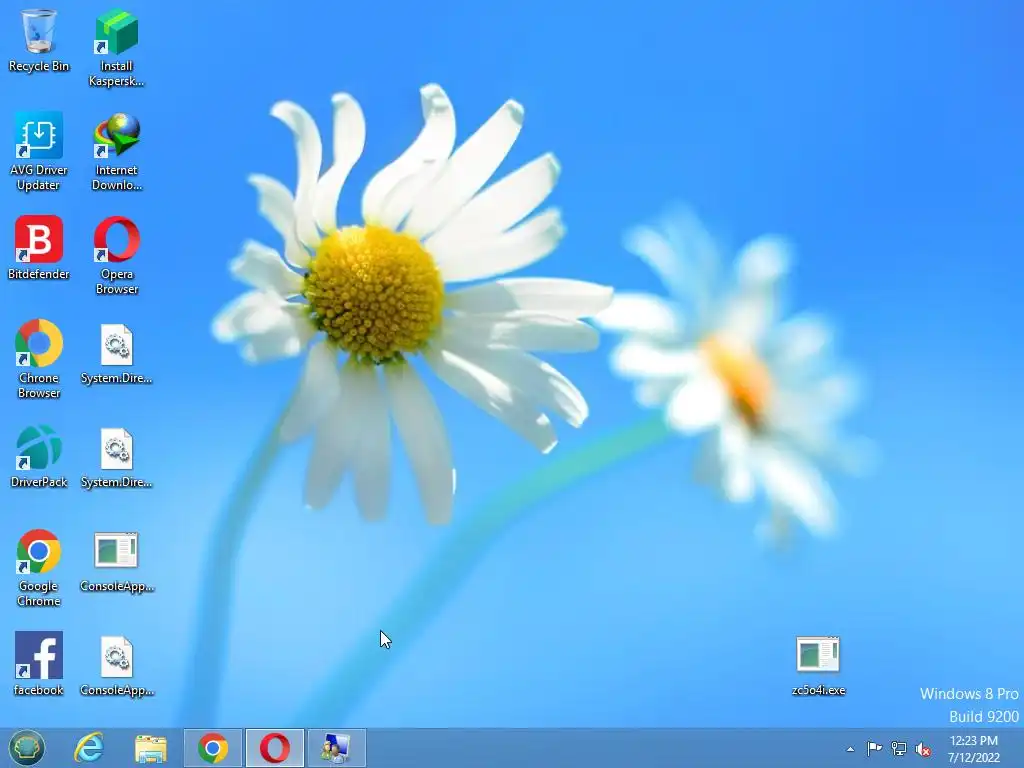The width and height of the screenshot is (1024, 768).
Task: Select the zc5o4i.exe file icon
Action: point(818,665)
